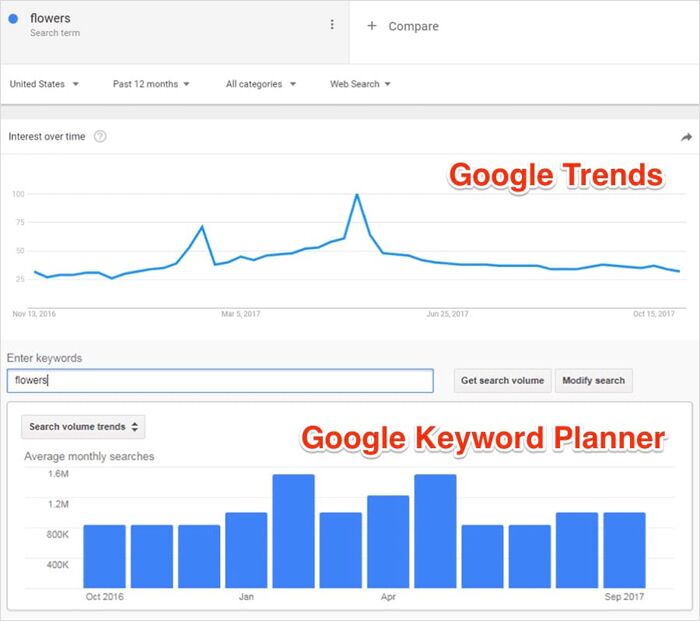The height and width of the screenshot is (621, 700).
Task: Click the Oct 2016 bar
Action: pyautogui.click(x=104, y=556)
